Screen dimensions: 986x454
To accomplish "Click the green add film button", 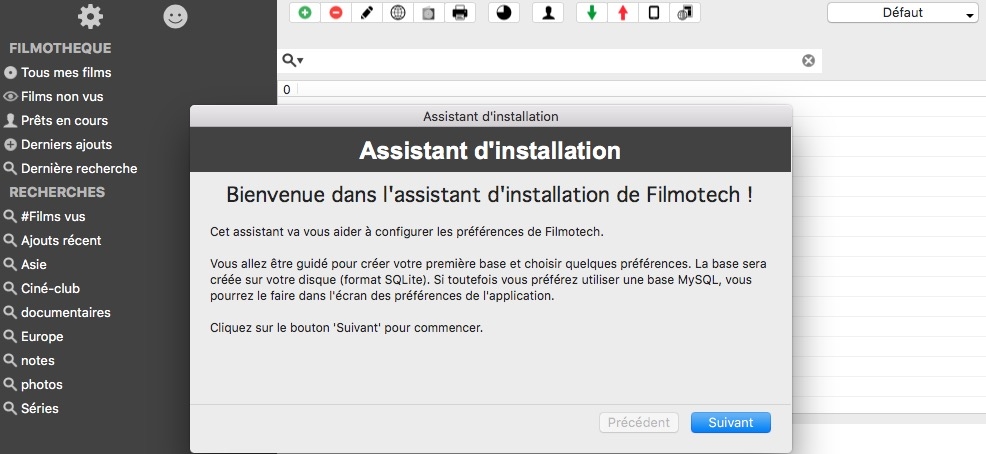I will pos(305,13).
